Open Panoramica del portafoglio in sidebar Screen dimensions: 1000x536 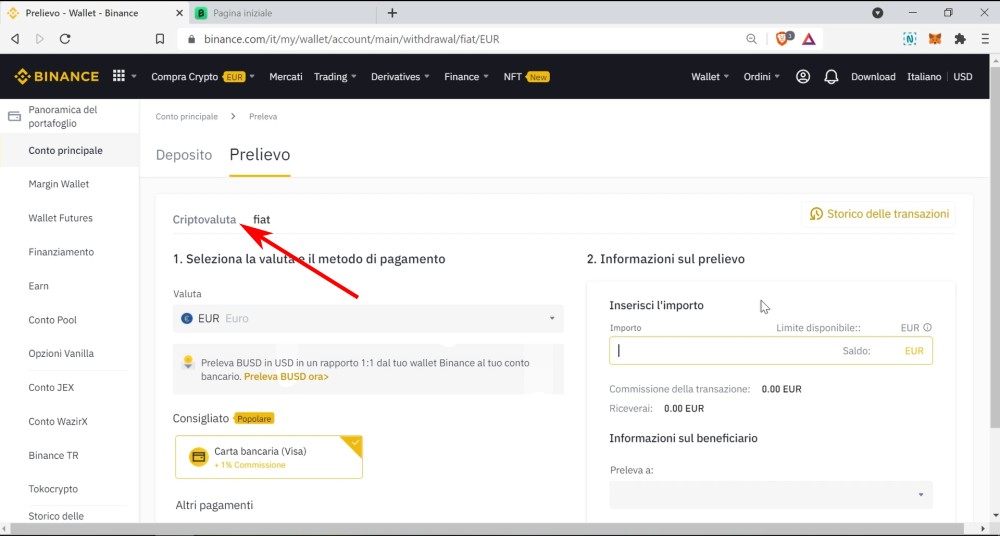coord(63,116)
